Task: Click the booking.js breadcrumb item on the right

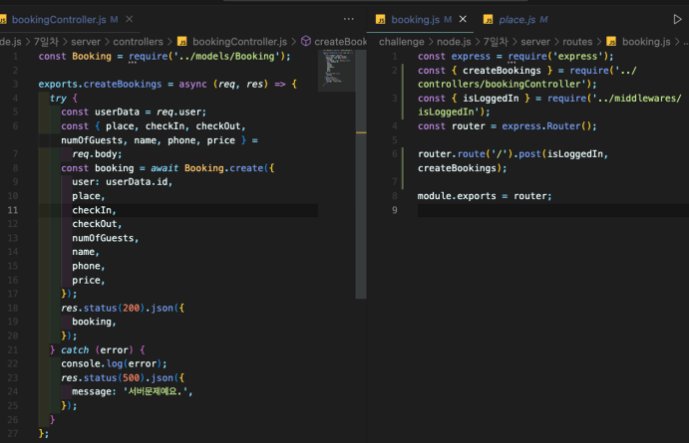Action: click(646, 42)
